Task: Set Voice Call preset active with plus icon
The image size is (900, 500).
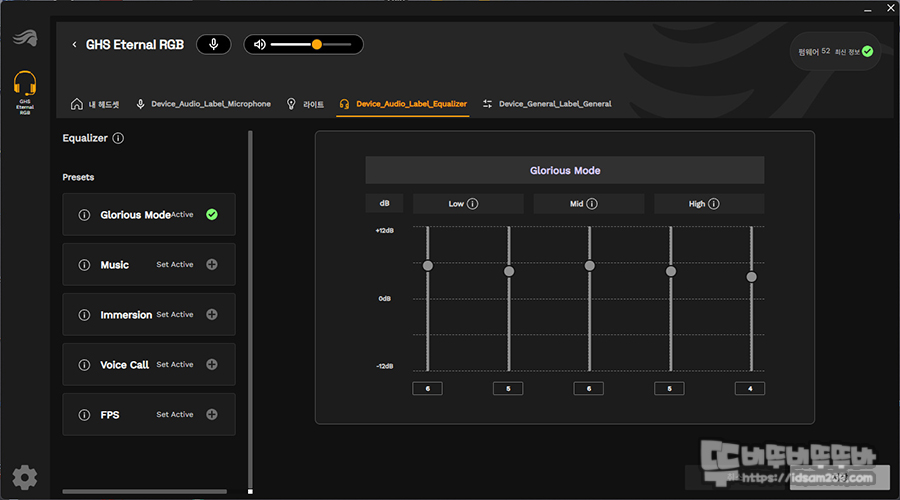Action: point(212,365)
